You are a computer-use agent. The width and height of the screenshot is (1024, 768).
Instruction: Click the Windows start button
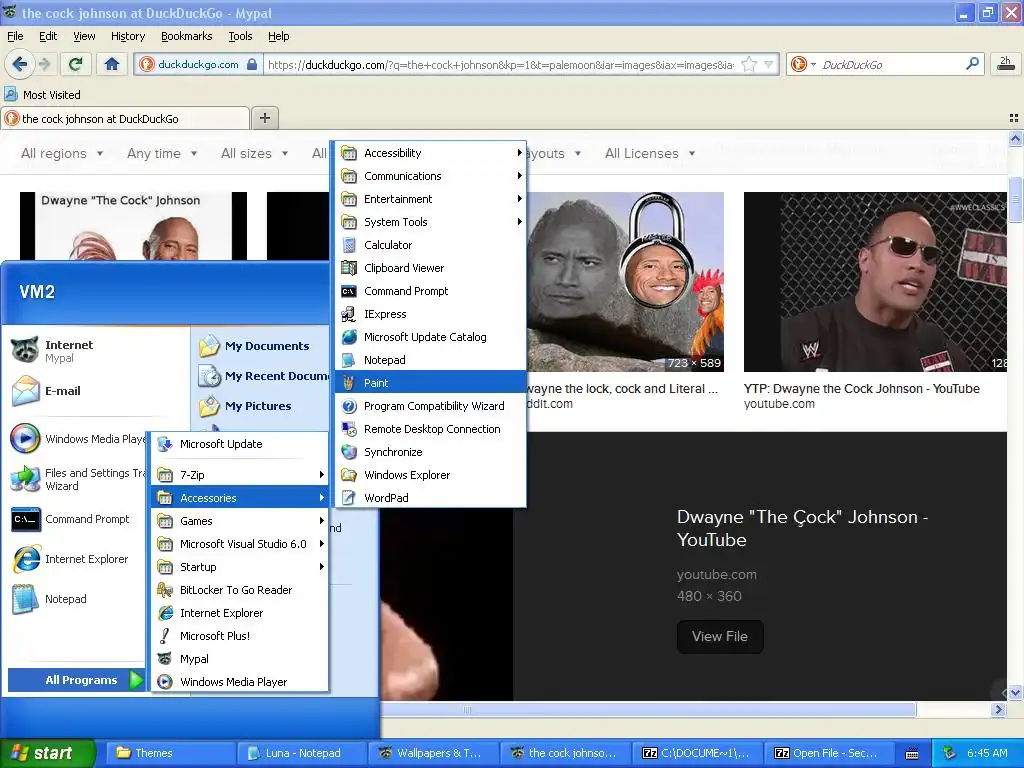pyautogui.click(x=48, y=753)
